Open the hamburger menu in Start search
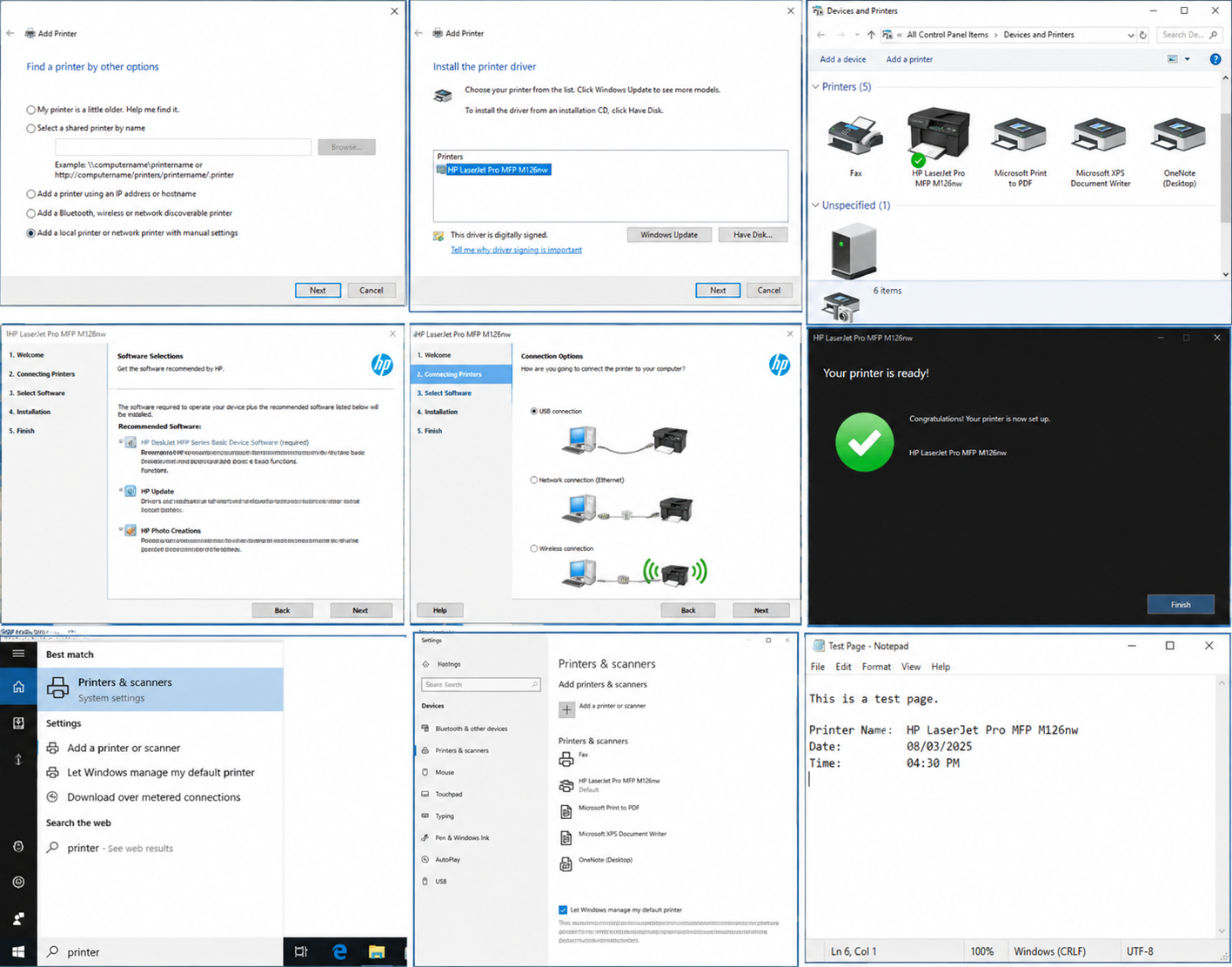 [x=18, y=653]
